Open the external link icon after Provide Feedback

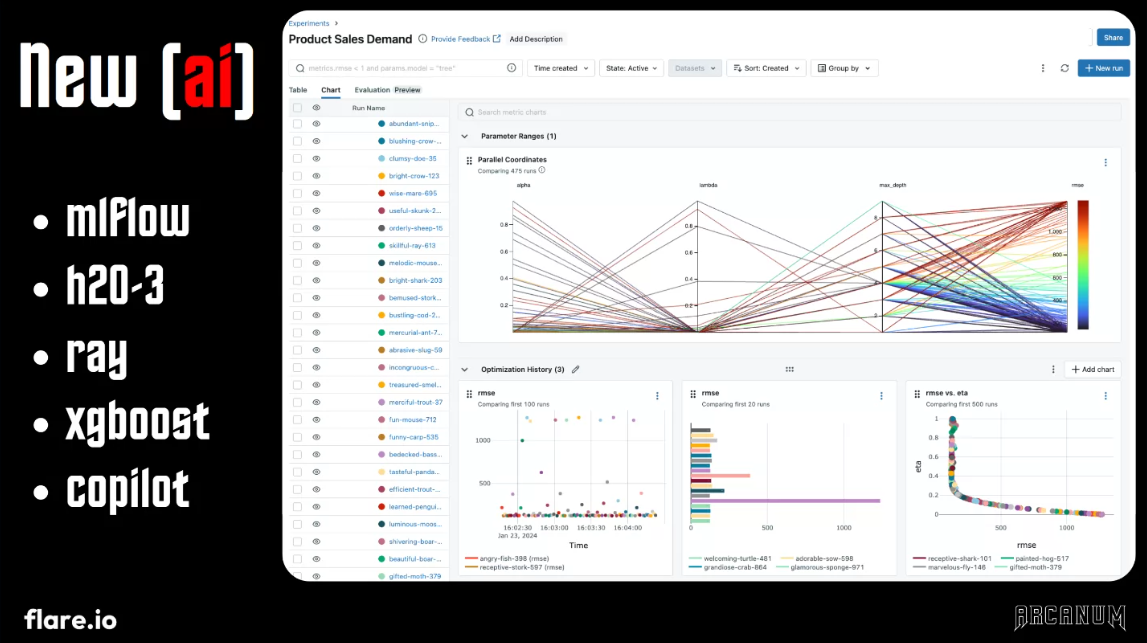[497, 39]
